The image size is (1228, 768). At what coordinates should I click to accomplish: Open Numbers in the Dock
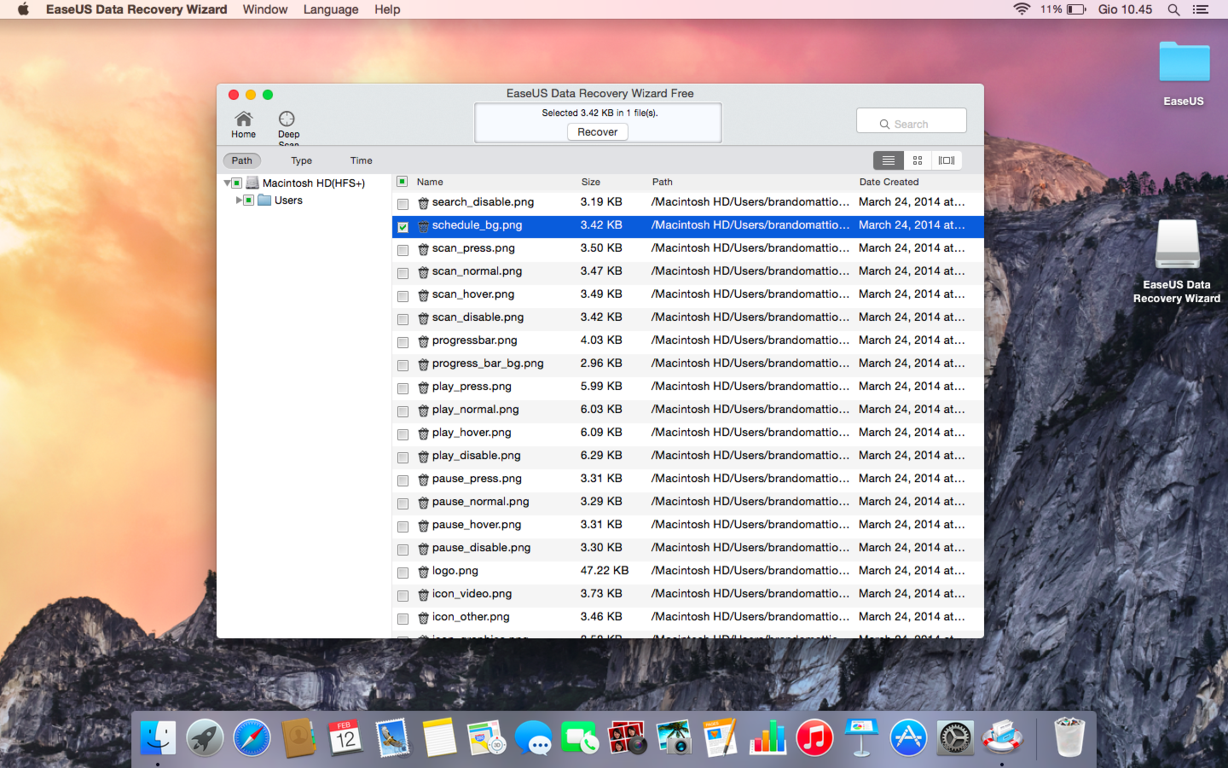tap(768, 738)
